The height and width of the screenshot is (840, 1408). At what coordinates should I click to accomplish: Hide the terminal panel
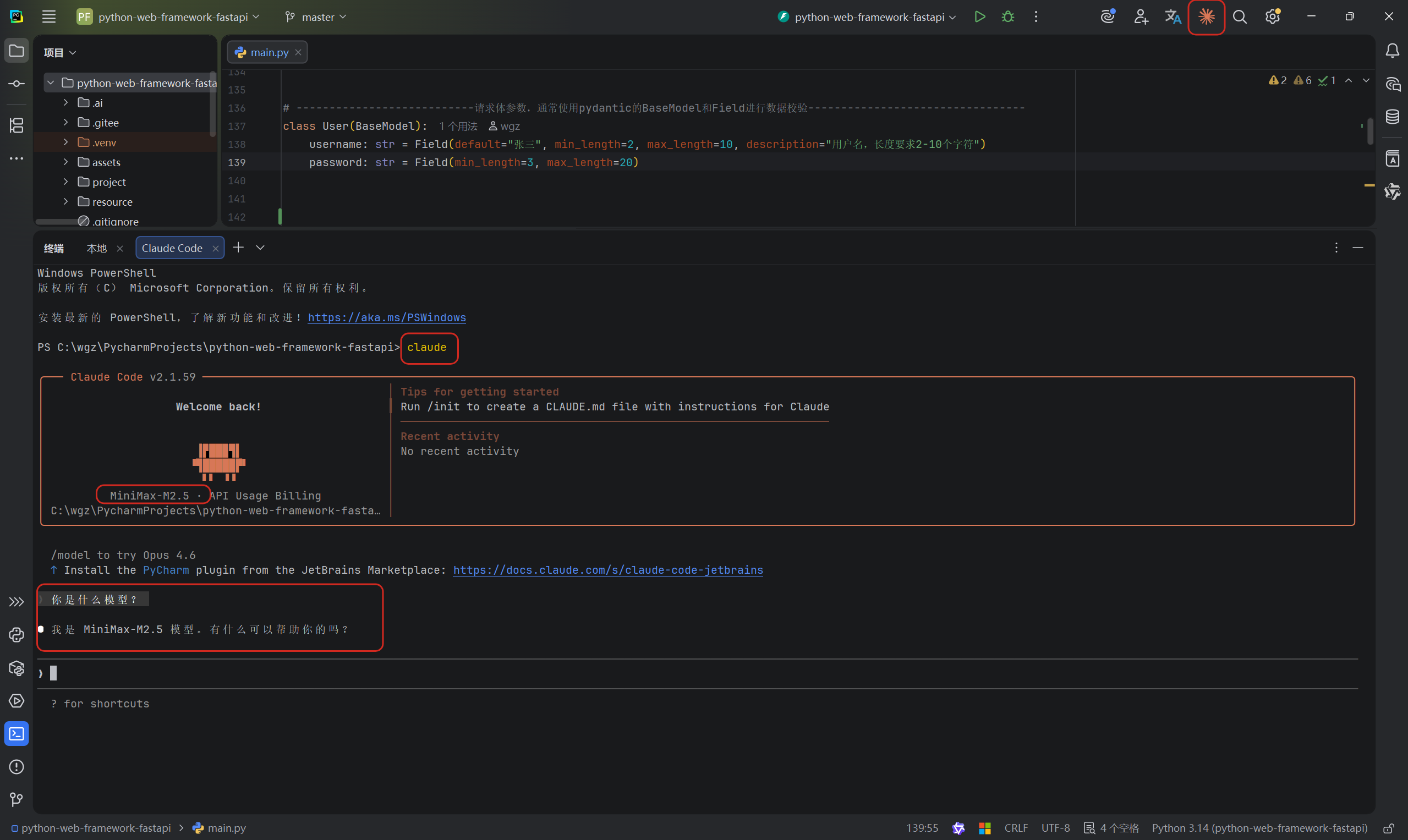click(1357, 248)
